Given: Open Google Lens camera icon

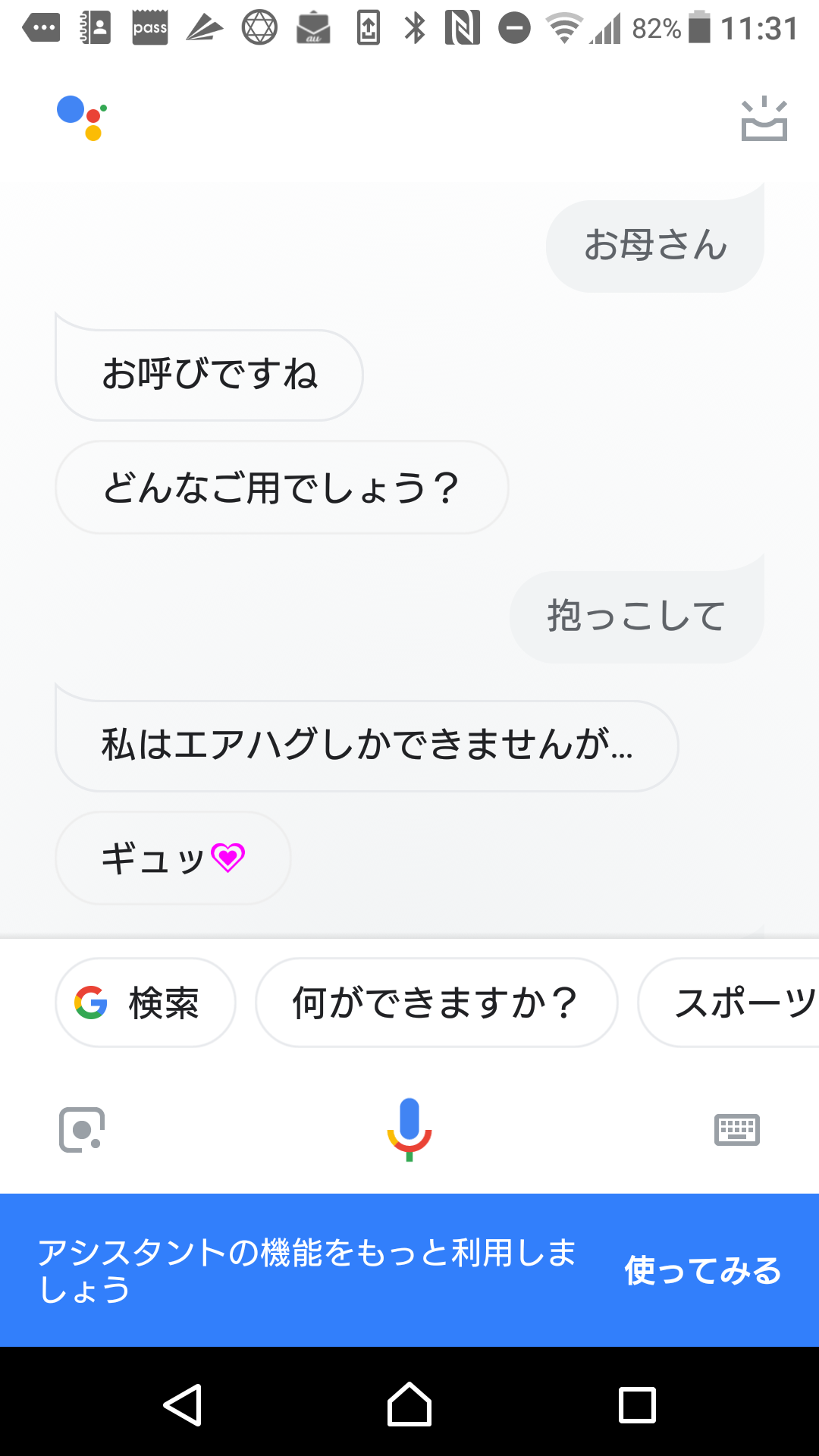Looking at the screenshot, I should coord(82,1130).
